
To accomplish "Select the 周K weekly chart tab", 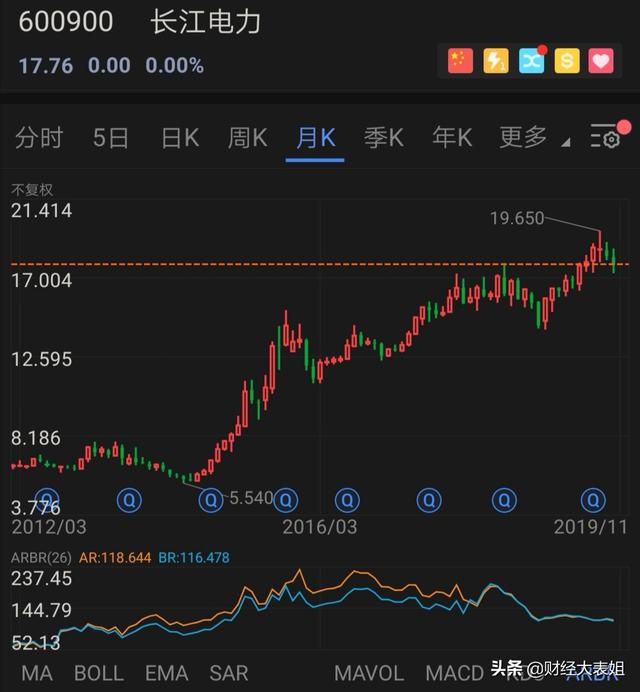I will tap(248, 138).
